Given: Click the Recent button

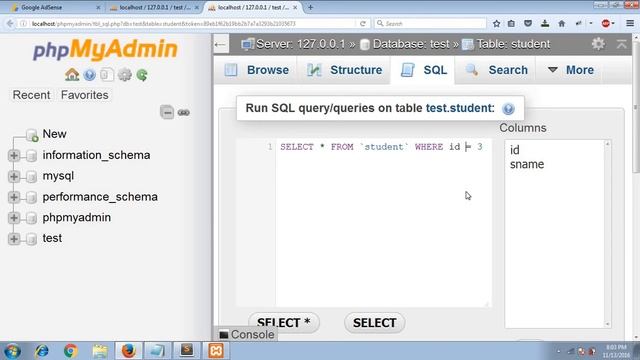Looking at the screenshot, I should tap(31, 95).
